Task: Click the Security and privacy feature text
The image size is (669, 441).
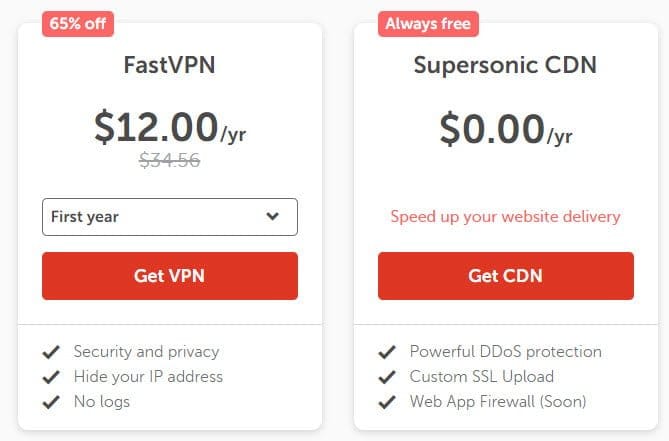Action: pyautogui.click(x=146, y=352)
